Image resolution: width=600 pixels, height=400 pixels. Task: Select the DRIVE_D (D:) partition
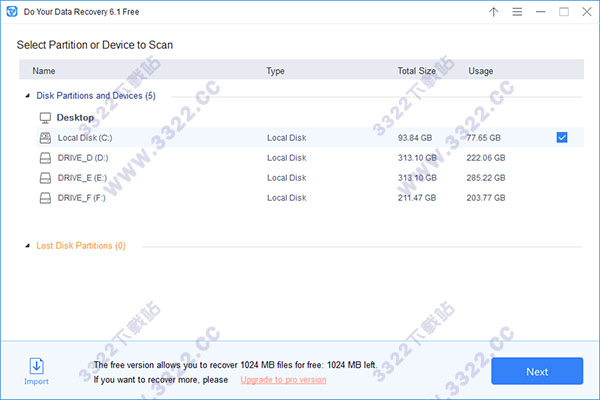[83, 158]
